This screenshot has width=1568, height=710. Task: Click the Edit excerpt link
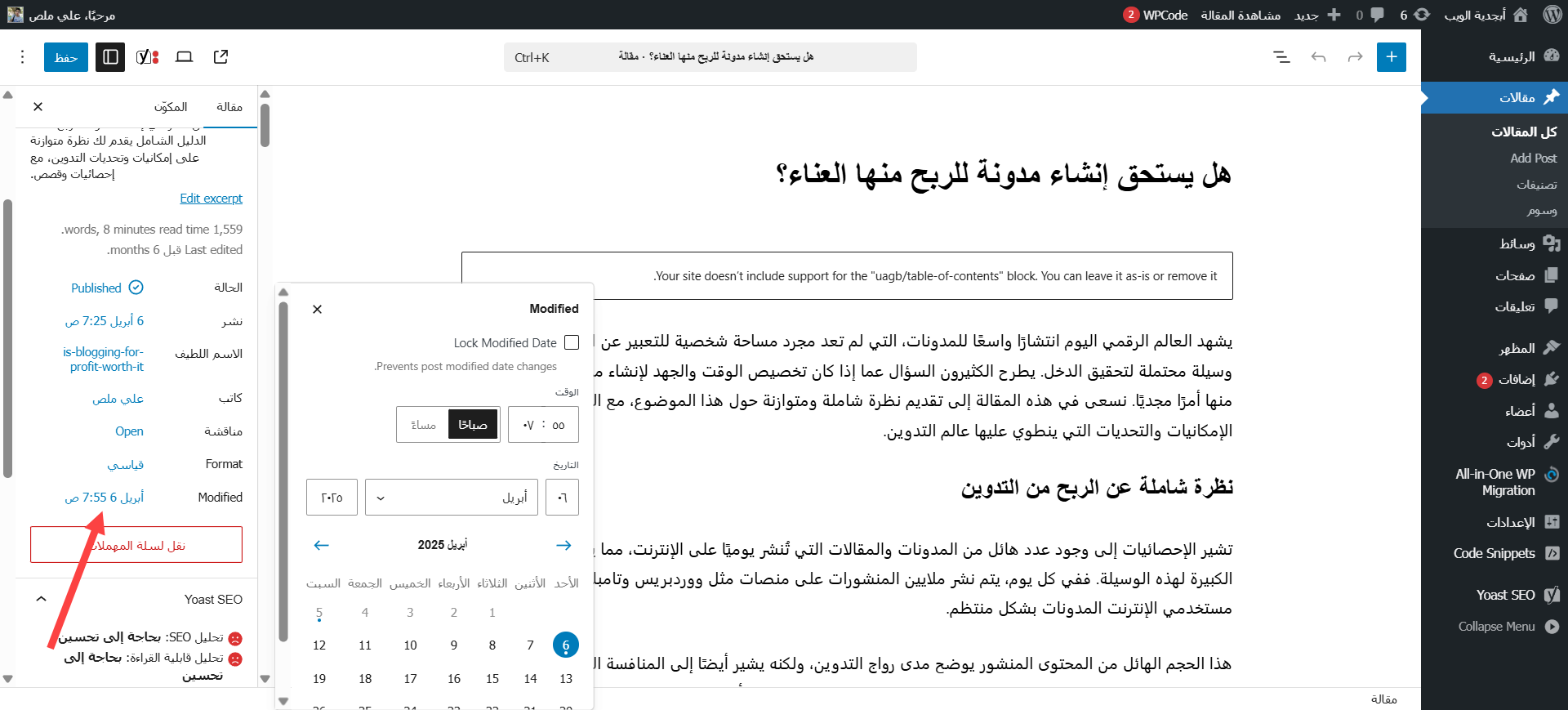coord(211,199)
